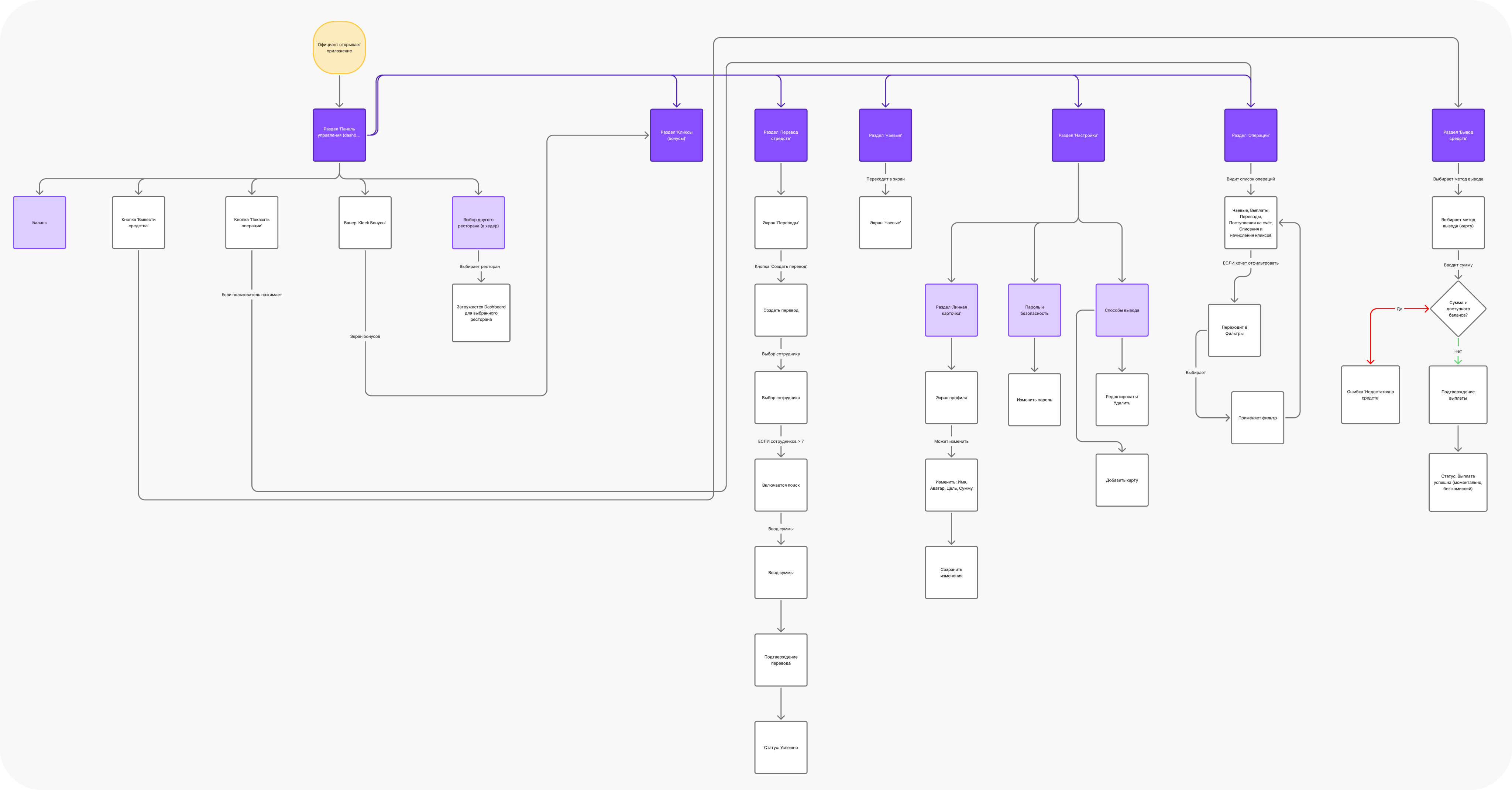Image resolution: width=1512 pixels, height=790 pixels.
Task: Select the 'Раздел Панель управления' purple block
Action: point(339,135)
